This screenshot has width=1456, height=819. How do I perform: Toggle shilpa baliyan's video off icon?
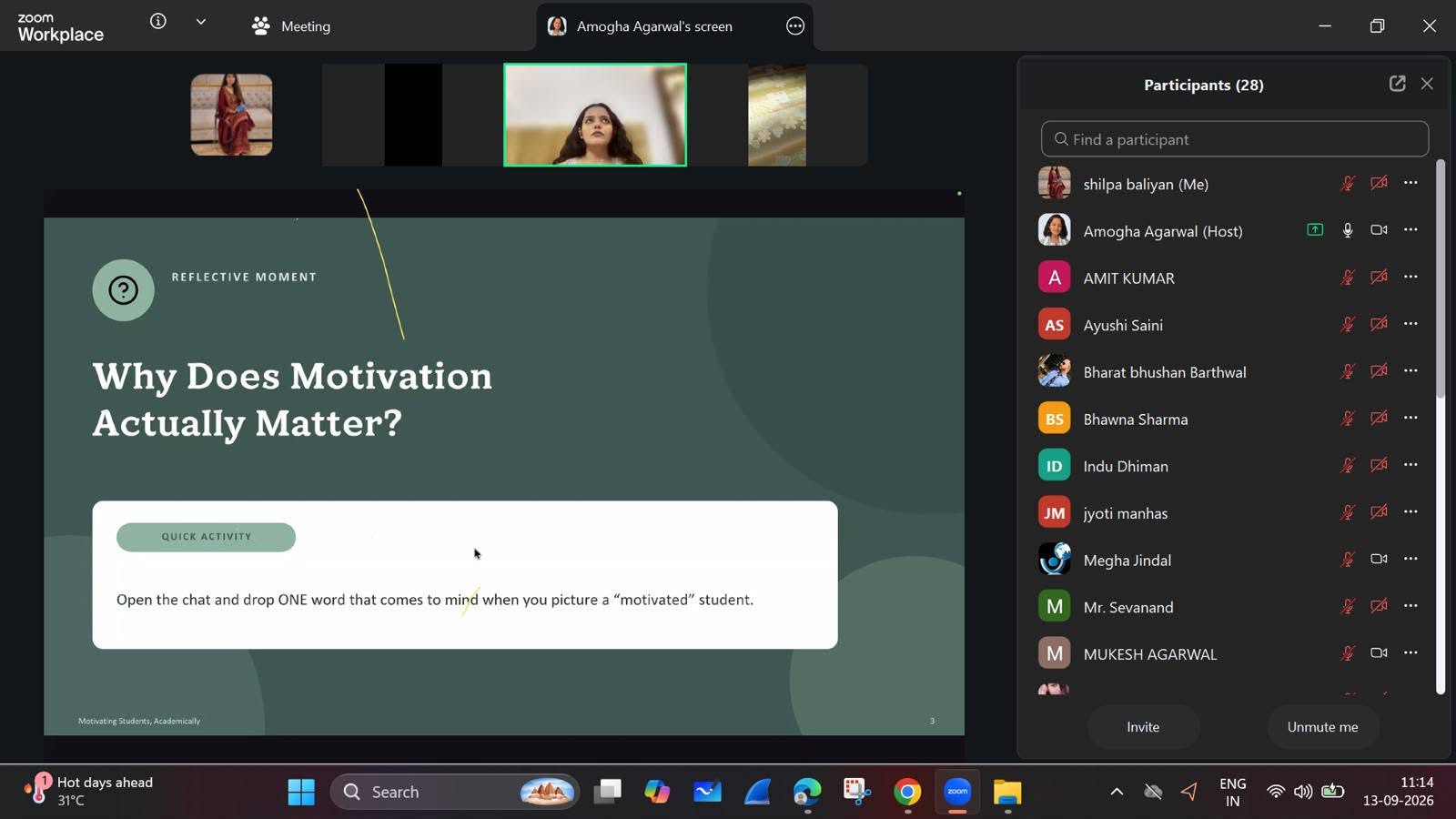click(x=1379, y=183)
